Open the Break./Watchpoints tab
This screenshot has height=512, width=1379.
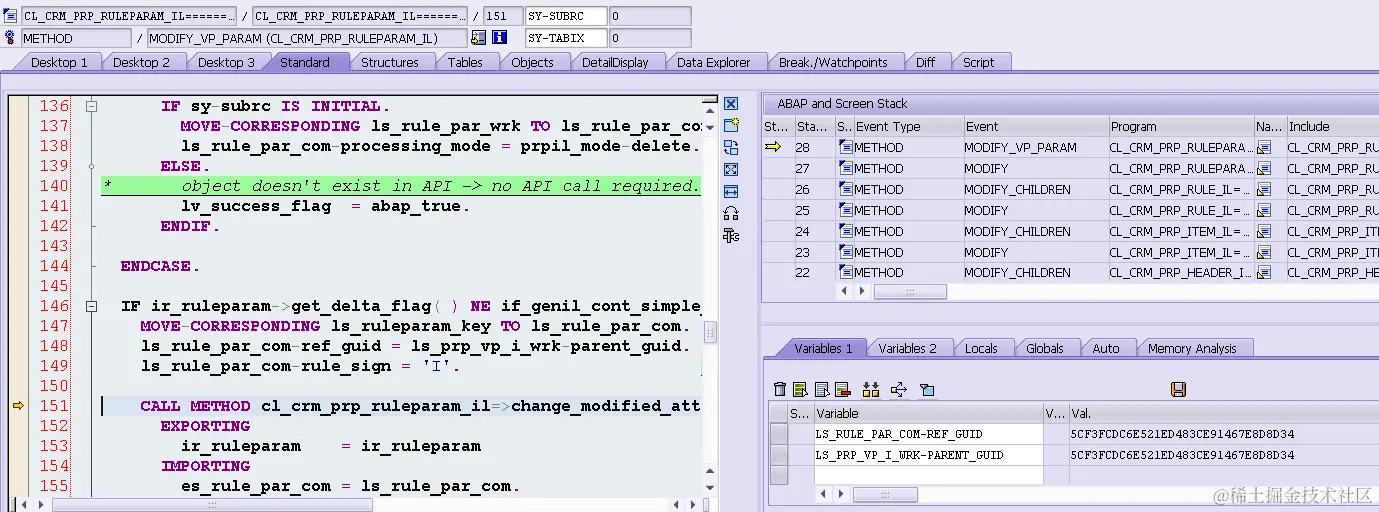point(833,62)
